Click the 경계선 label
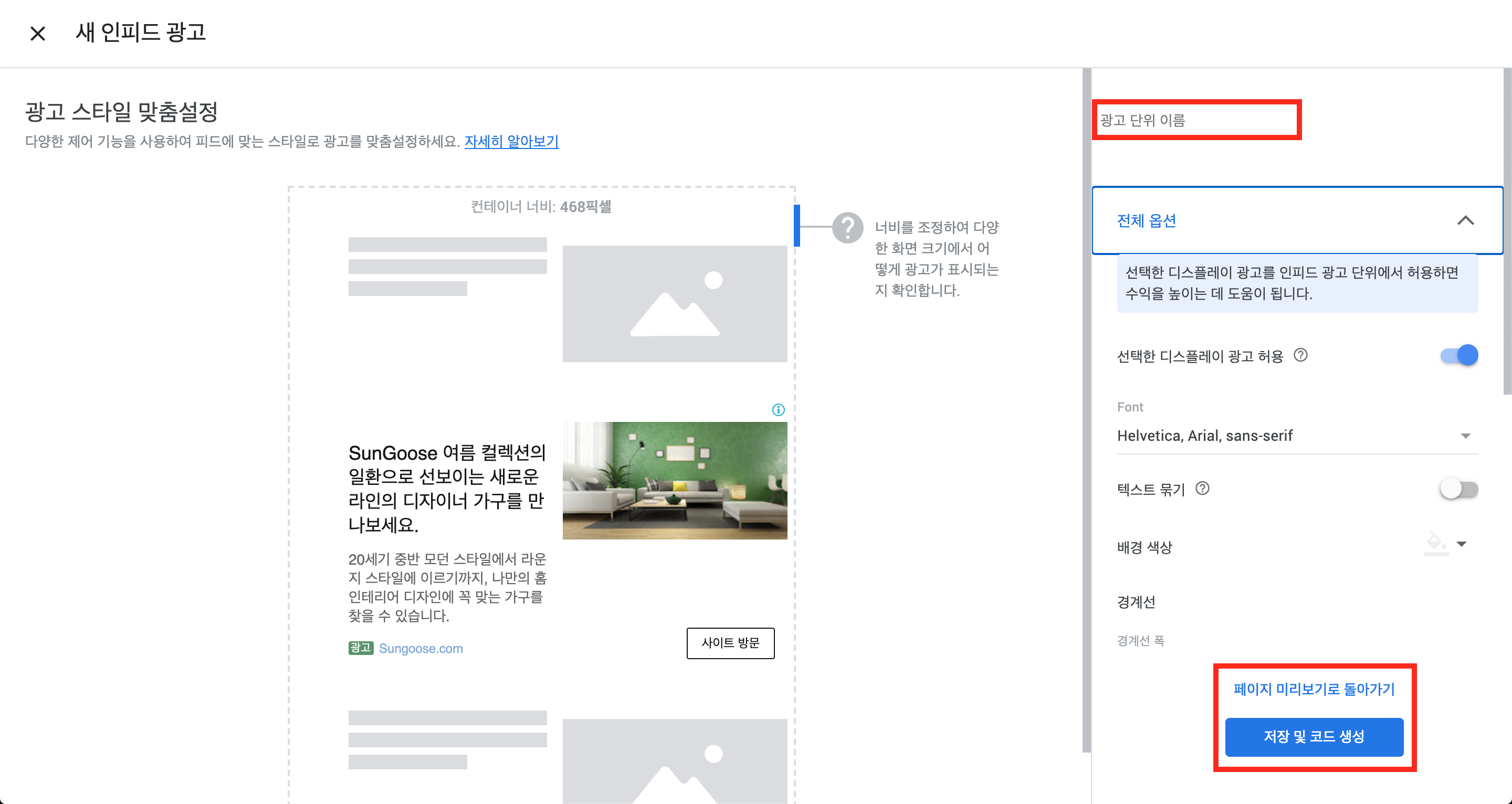This screenshot has width=1512, height=804. 1136,602
